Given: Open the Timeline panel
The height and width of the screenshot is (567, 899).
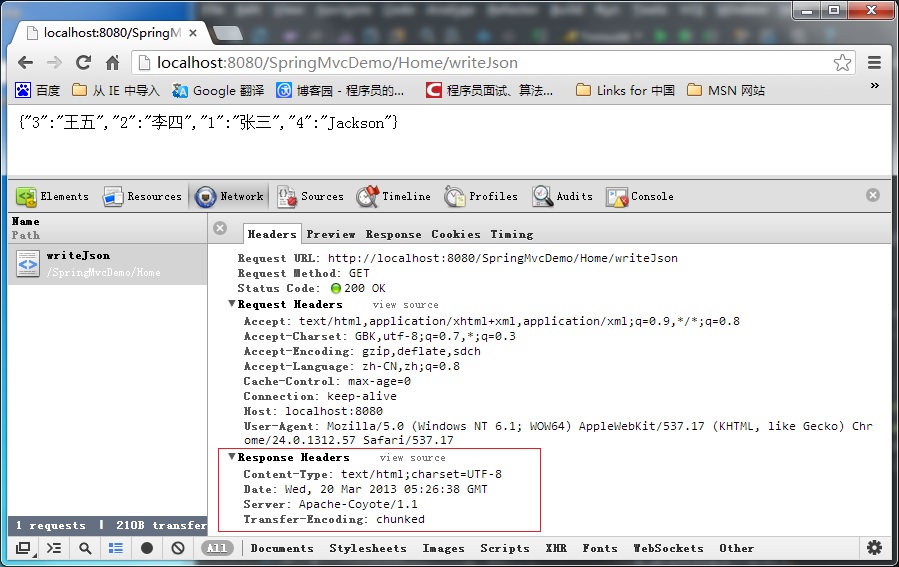Looking at the screenshot, I should (x=393, y=197).
